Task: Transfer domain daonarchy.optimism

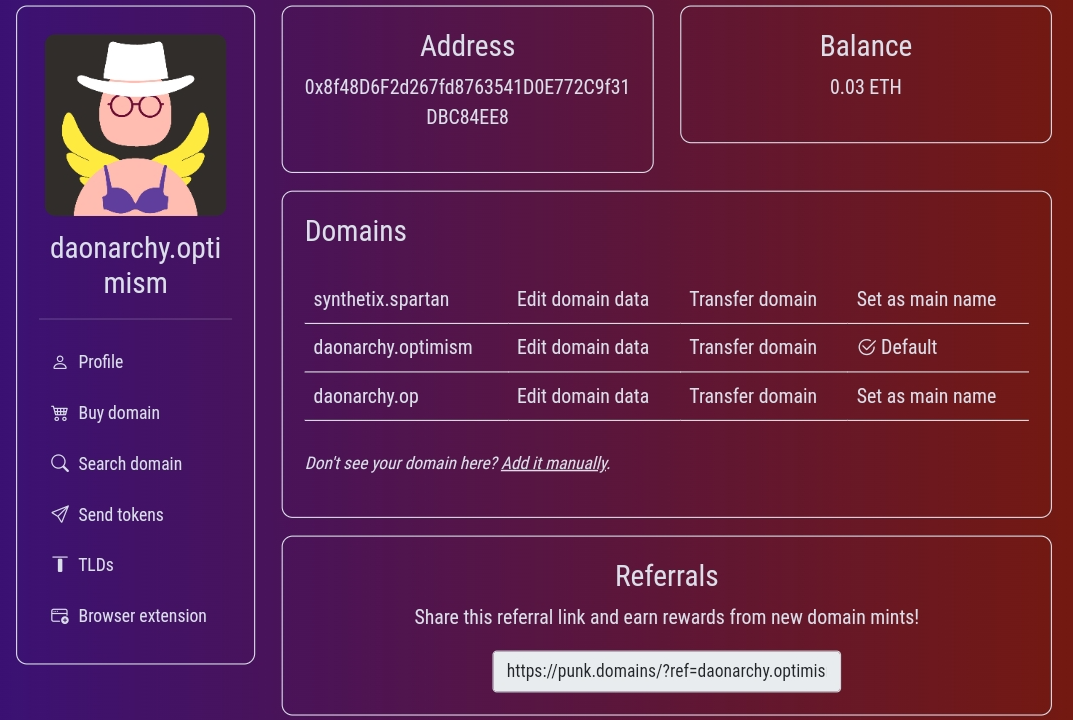Action: click(752, 347)
